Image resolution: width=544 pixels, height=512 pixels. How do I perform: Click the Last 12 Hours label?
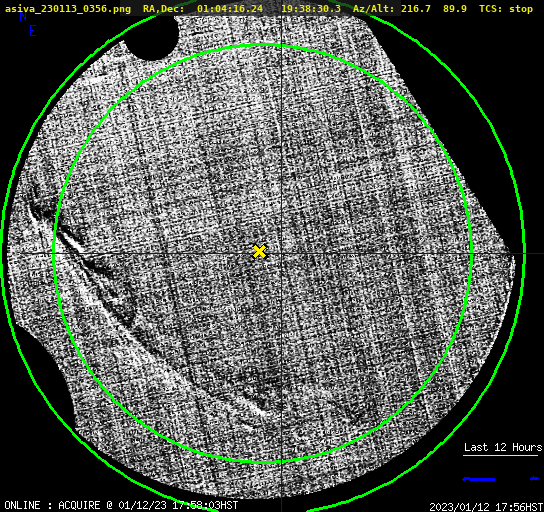503,447
